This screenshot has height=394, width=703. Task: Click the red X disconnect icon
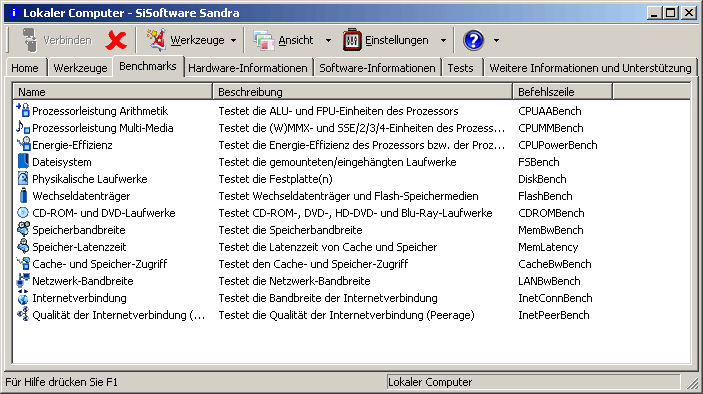tap(116, 40)
